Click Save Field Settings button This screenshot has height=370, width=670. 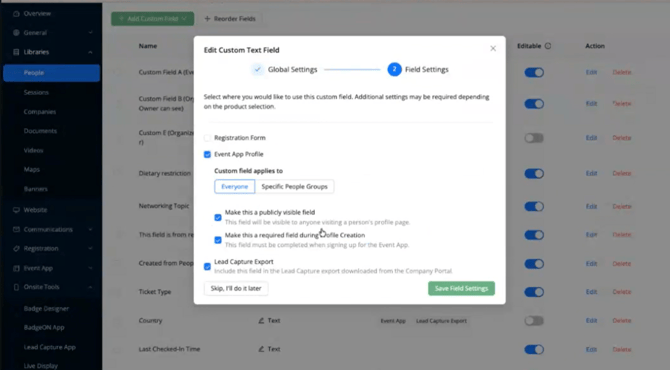[461, 288]
